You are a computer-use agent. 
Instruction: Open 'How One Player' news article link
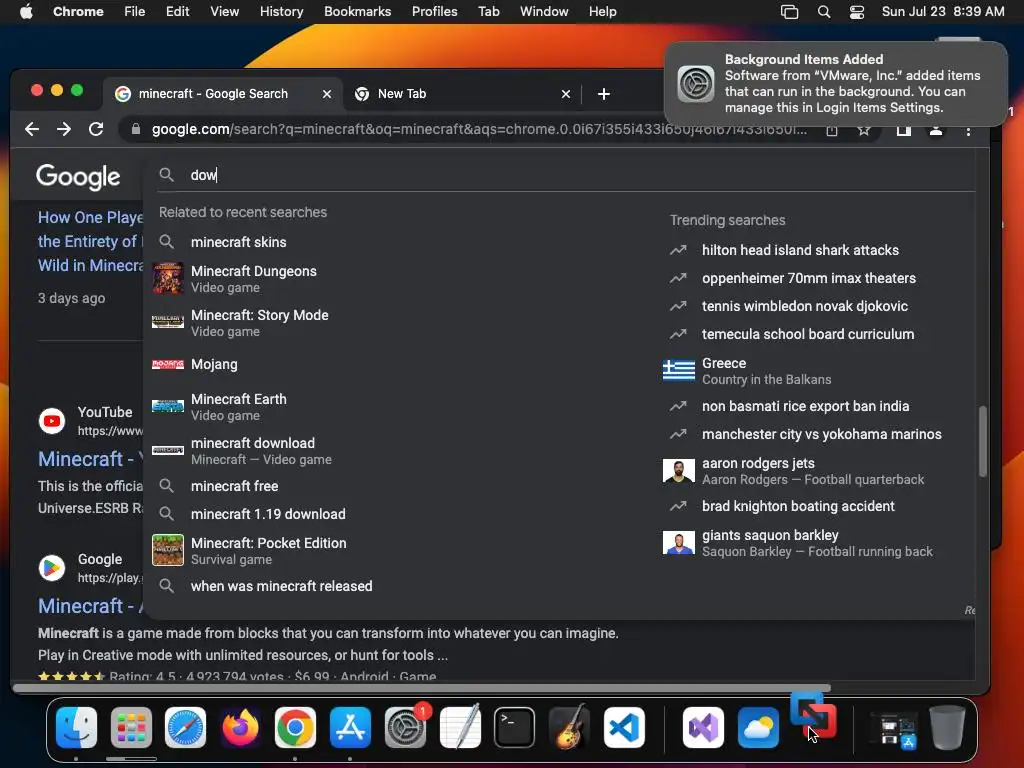point(90,242)
